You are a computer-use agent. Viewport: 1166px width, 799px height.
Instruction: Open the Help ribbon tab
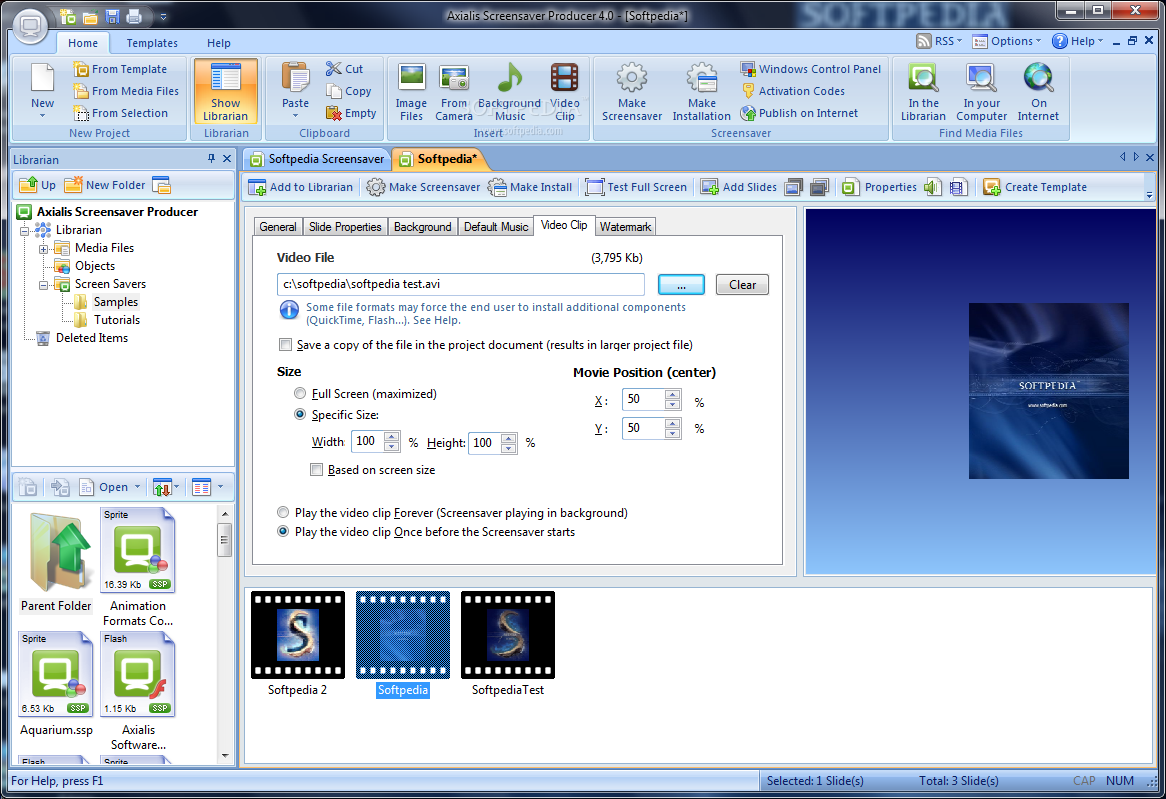click(x=219, y=43)
